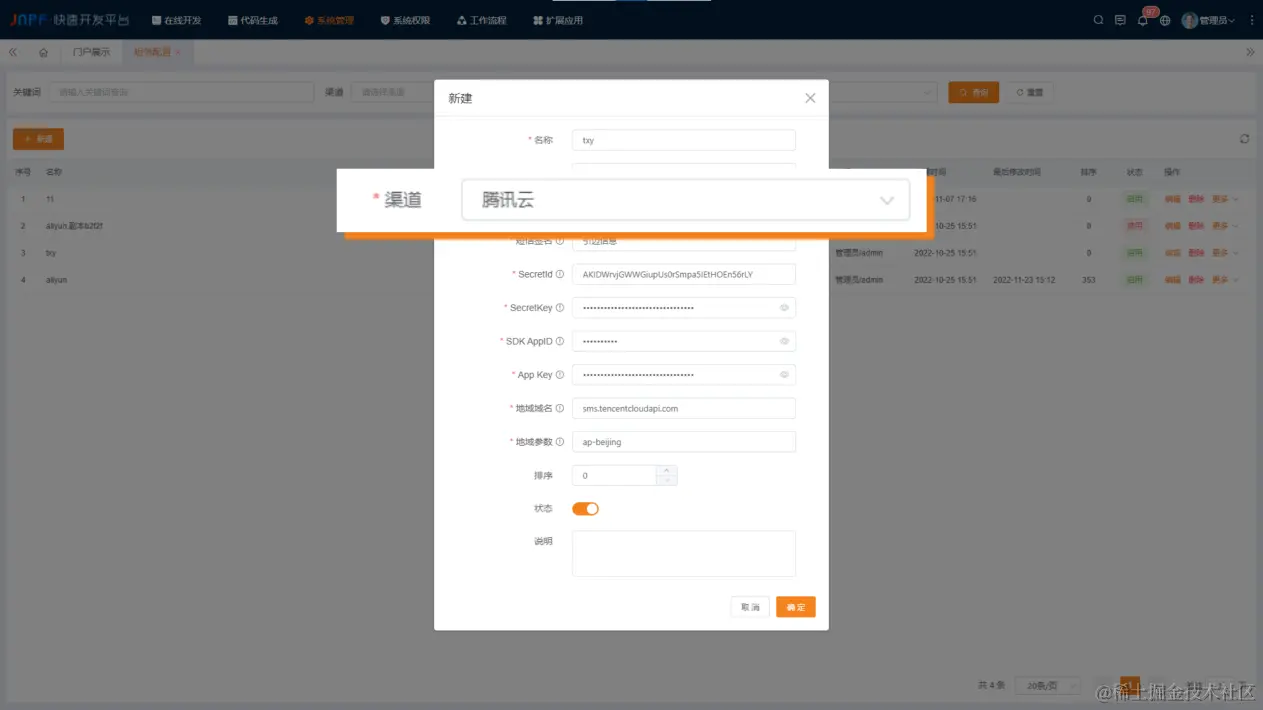Open the 系统管理 menu
Viewport: 1263px width, 710px height.
click(330, 20)
